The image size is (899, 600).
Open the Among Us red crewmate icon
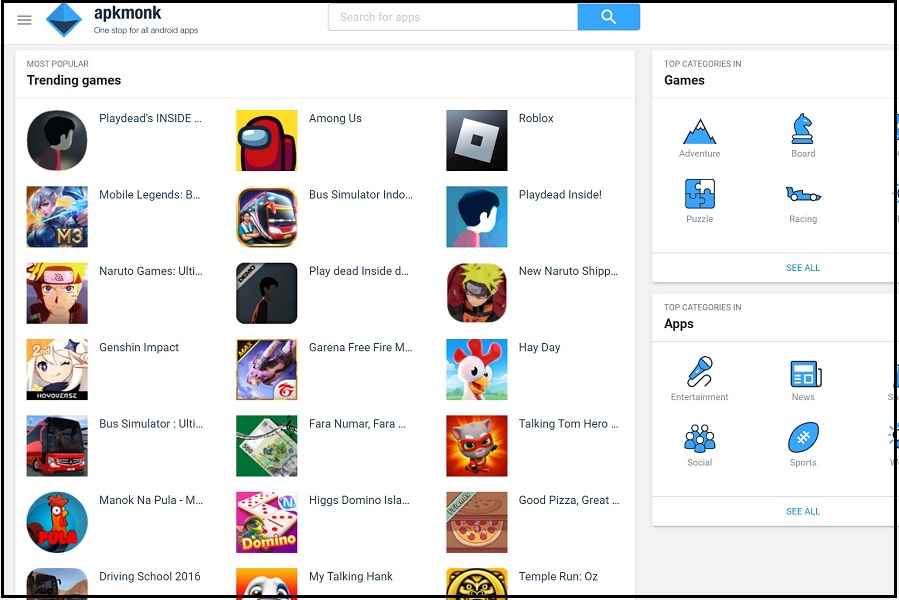(x=267, y=141)
